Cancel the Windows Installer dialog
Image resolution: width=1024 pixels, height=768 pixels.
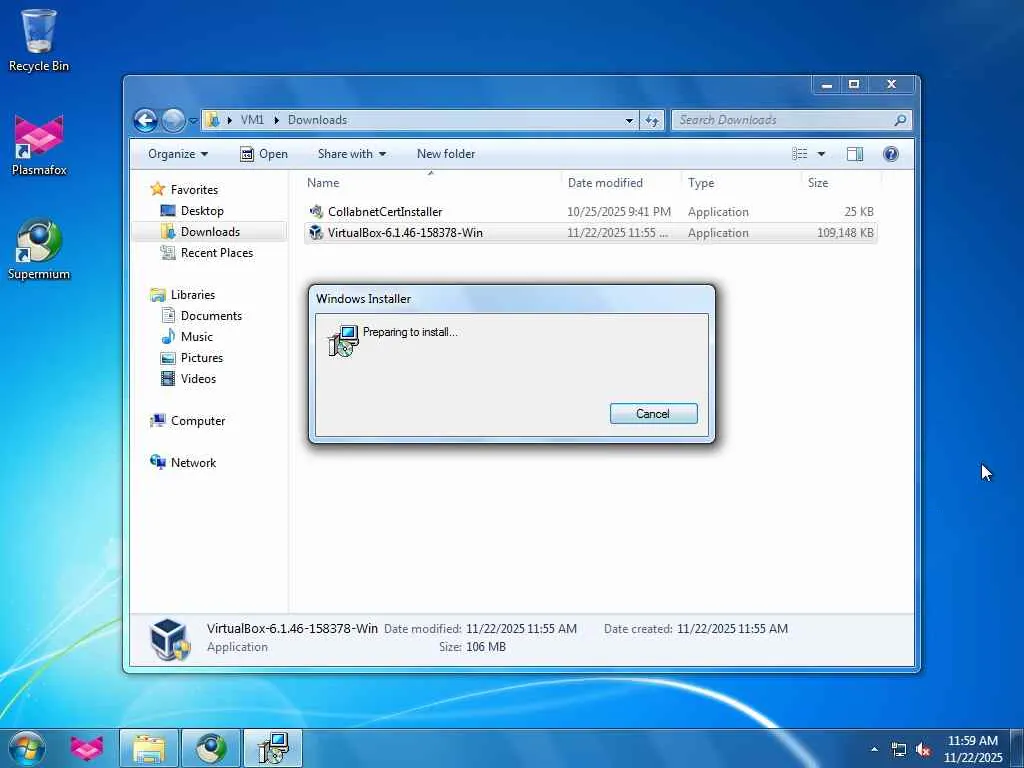653,413
